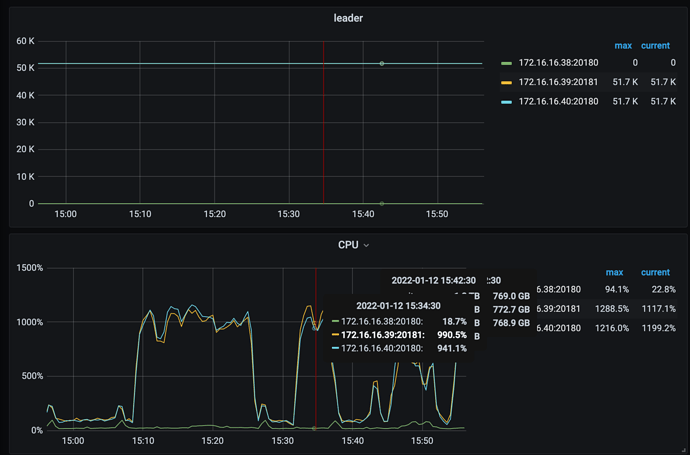The height and width of the screenshot is (455, 690).
Task: Click blue color swatch of 172.16.16.40:20180 in leader legend
Action: tap(506, 102)
